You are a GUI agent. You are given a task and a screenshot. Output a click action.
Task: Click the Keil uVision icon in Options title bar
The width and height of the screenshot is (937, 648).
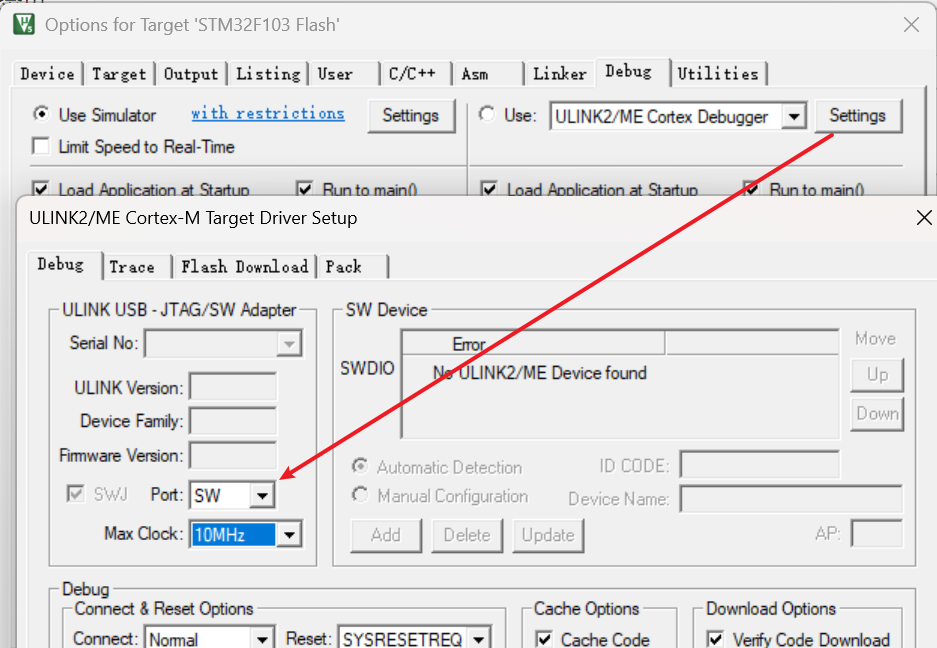click(x=25, y=25)
